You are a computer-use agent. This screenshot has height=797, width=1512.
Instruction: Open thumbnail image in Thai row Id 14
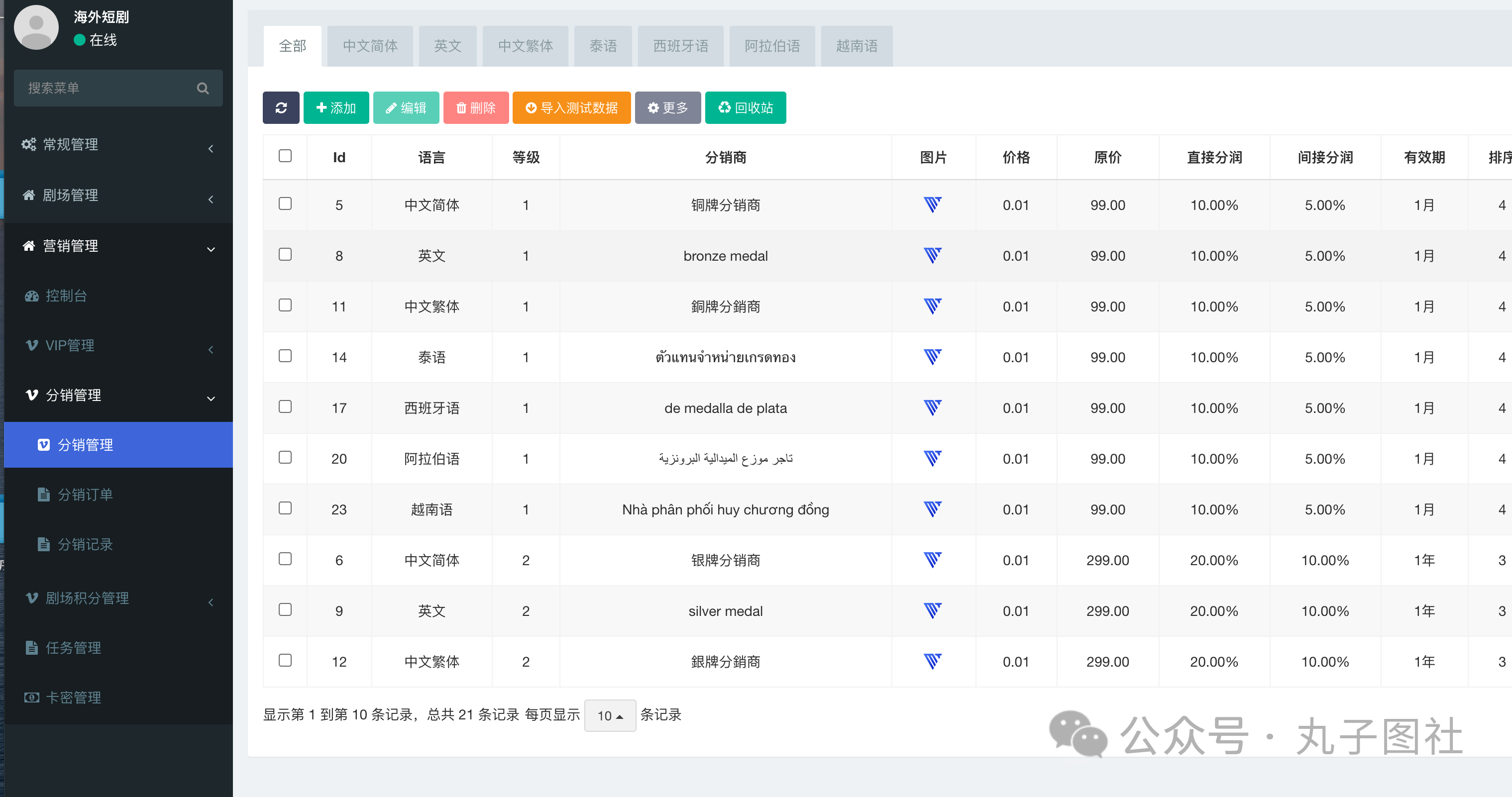[932, 357]
